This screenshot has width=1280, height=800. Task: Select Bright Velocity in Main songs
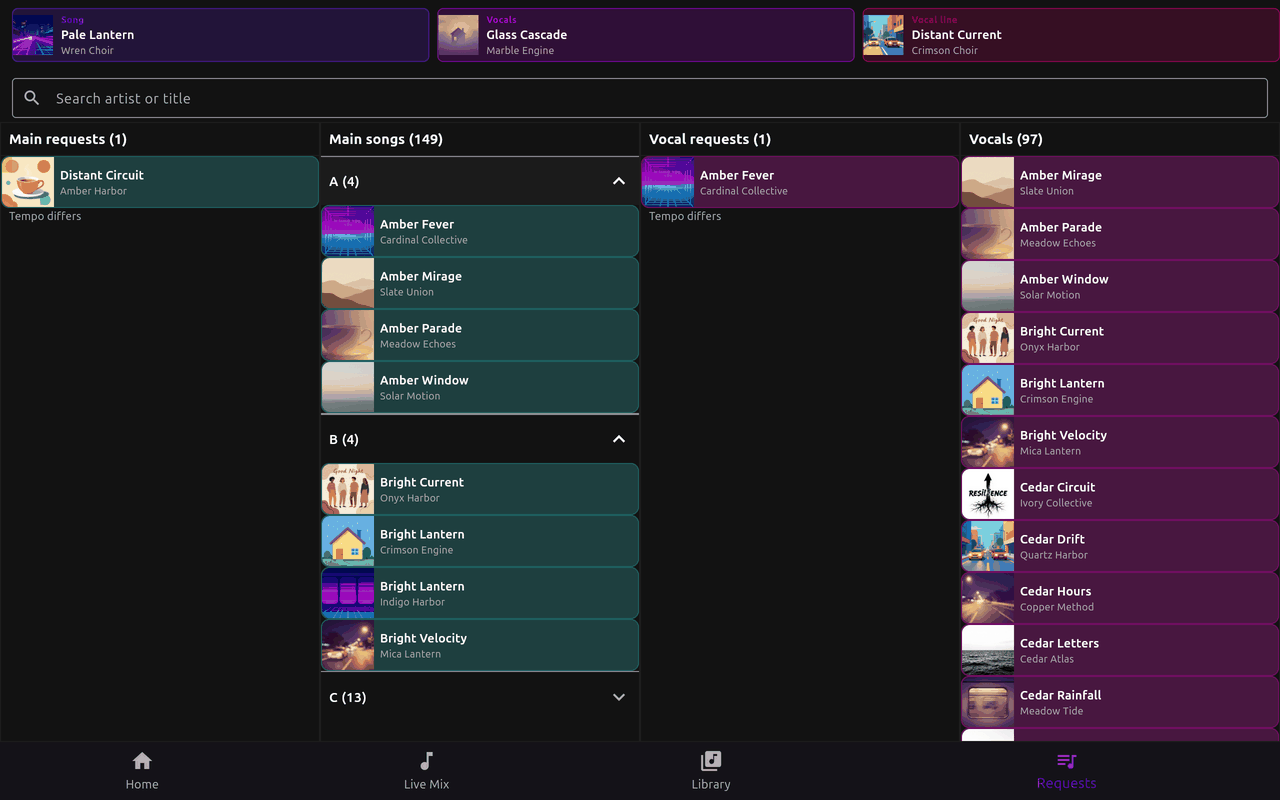480,645
